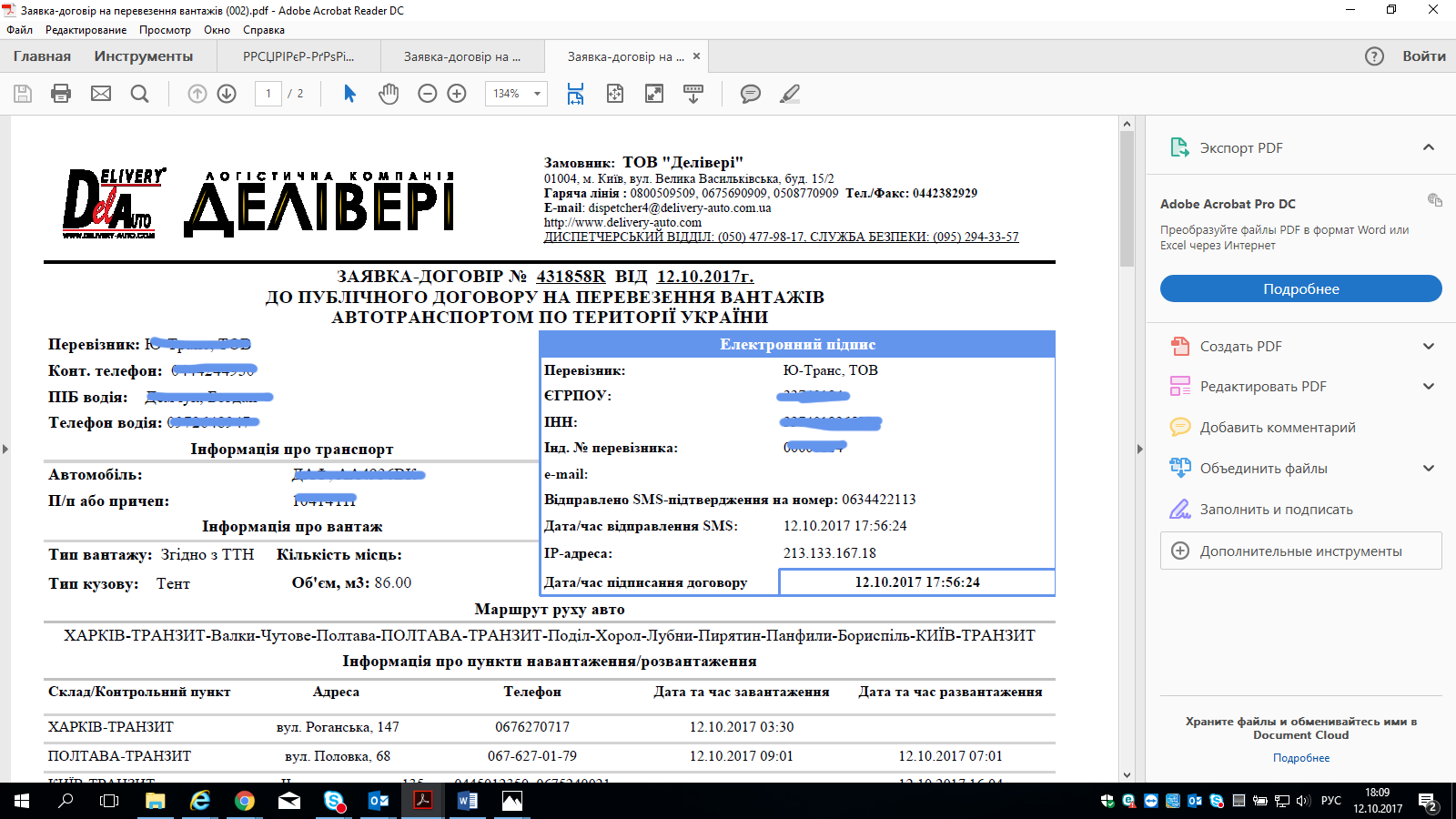Expand the Редактировать PDF options
This screenshot has width=1456, height=819.
(x=1429, y=386)
